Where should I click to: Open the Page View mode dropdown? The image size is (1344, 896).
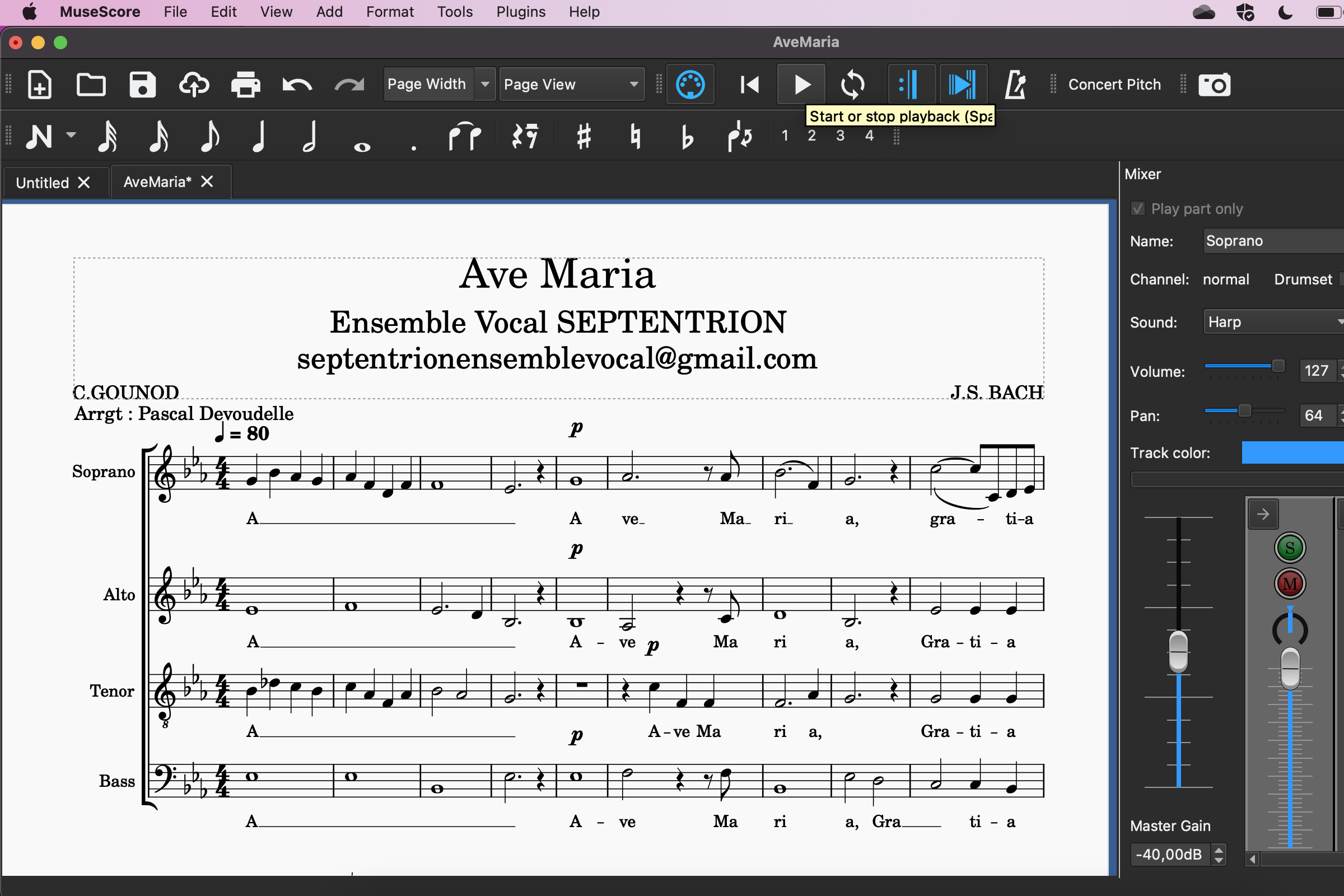point(571,84)
